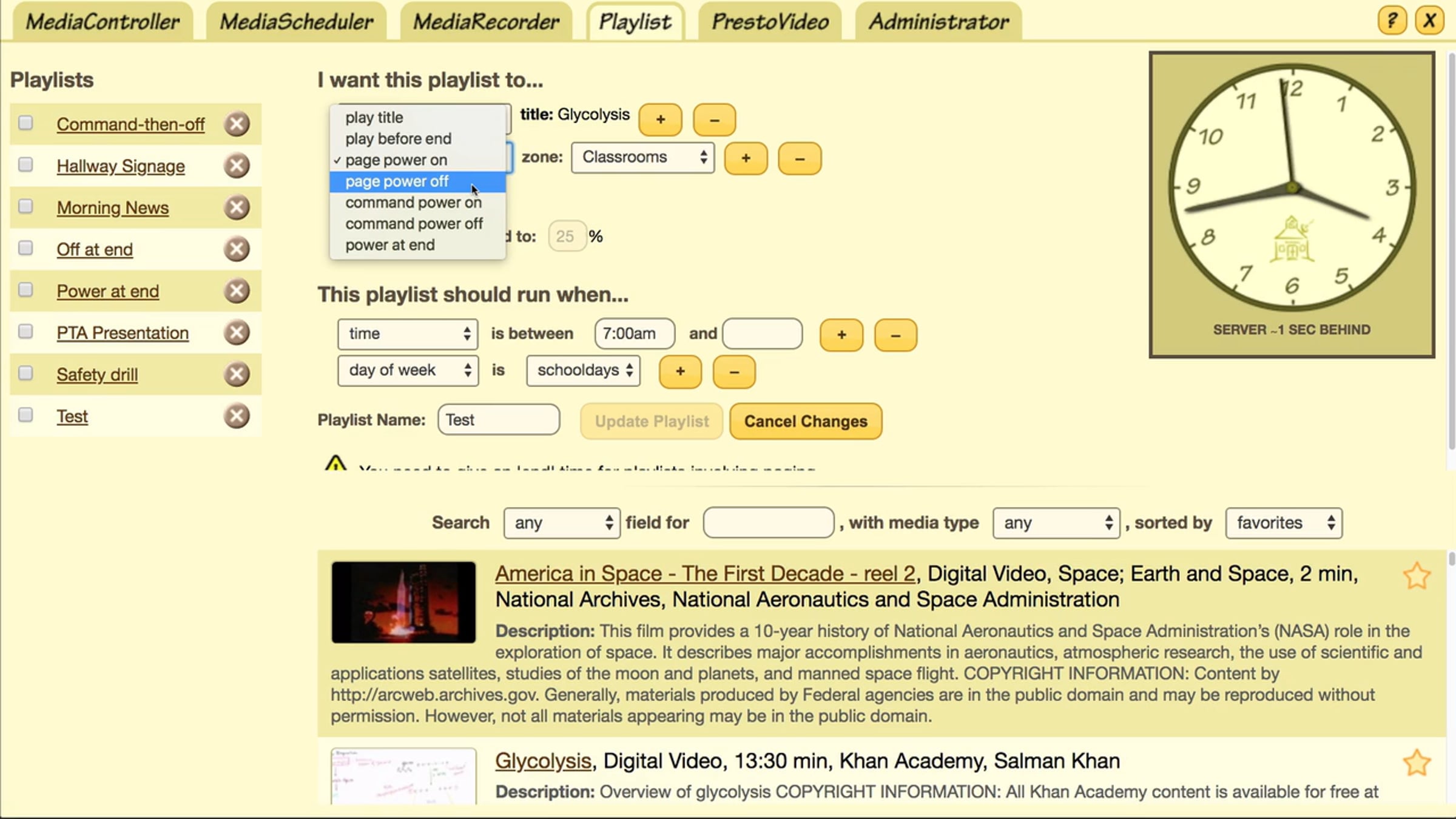Check the Command-then-off playlist checkbox
Screen dimensions: 1456x819
click(25, 123)
